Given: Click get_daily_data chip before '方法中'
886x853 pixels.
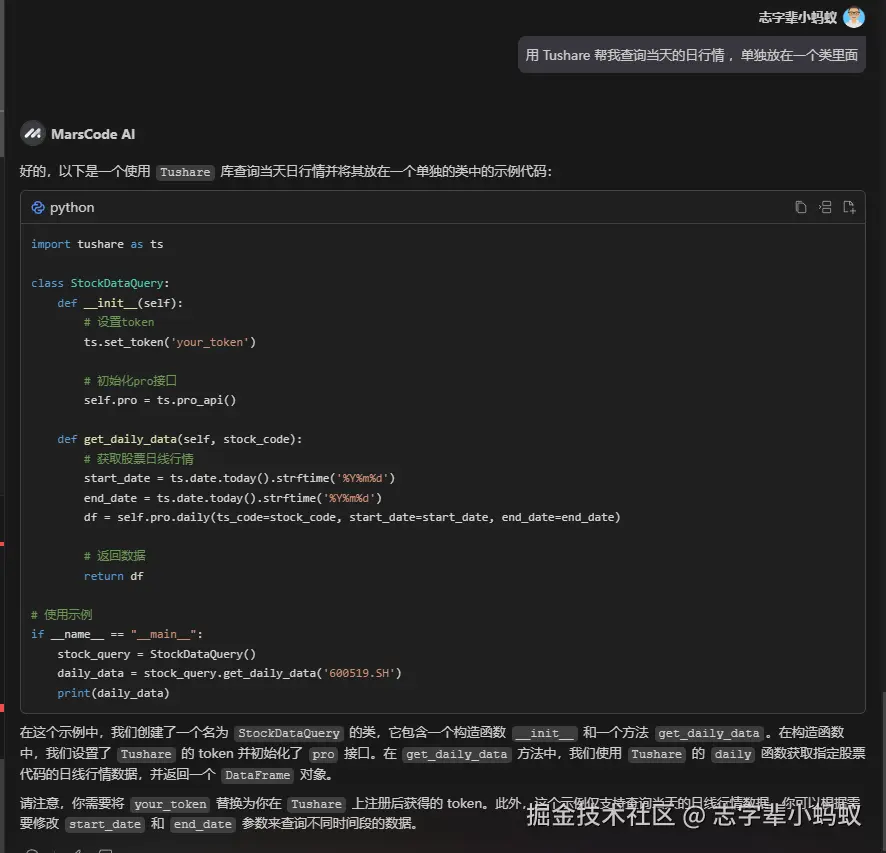Looking at the screenshot, I should coord(457,754).
